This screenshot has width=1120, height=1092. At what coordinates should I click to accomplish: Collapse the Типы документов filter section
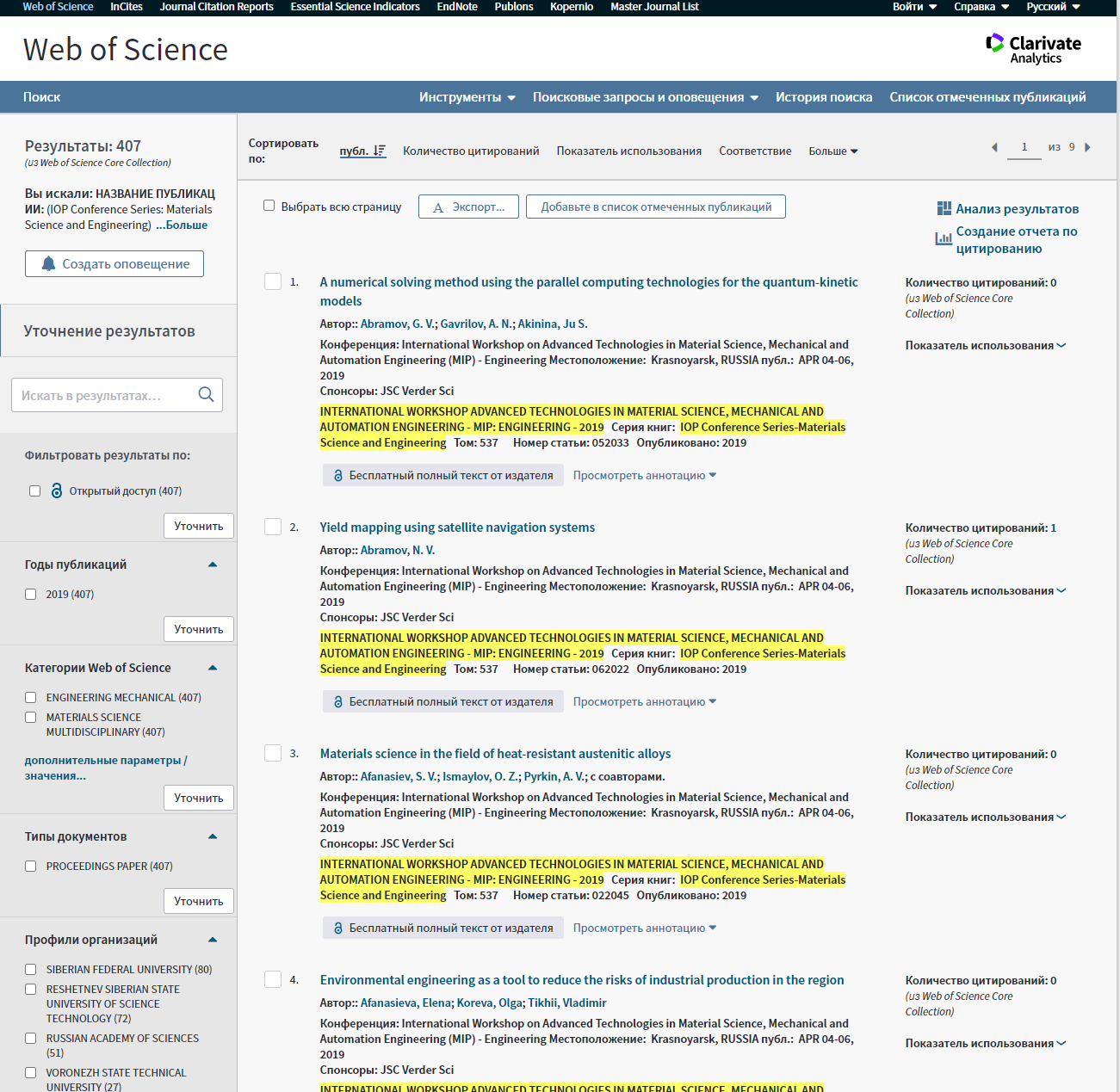pyautogui.click(x=213, y=836)
